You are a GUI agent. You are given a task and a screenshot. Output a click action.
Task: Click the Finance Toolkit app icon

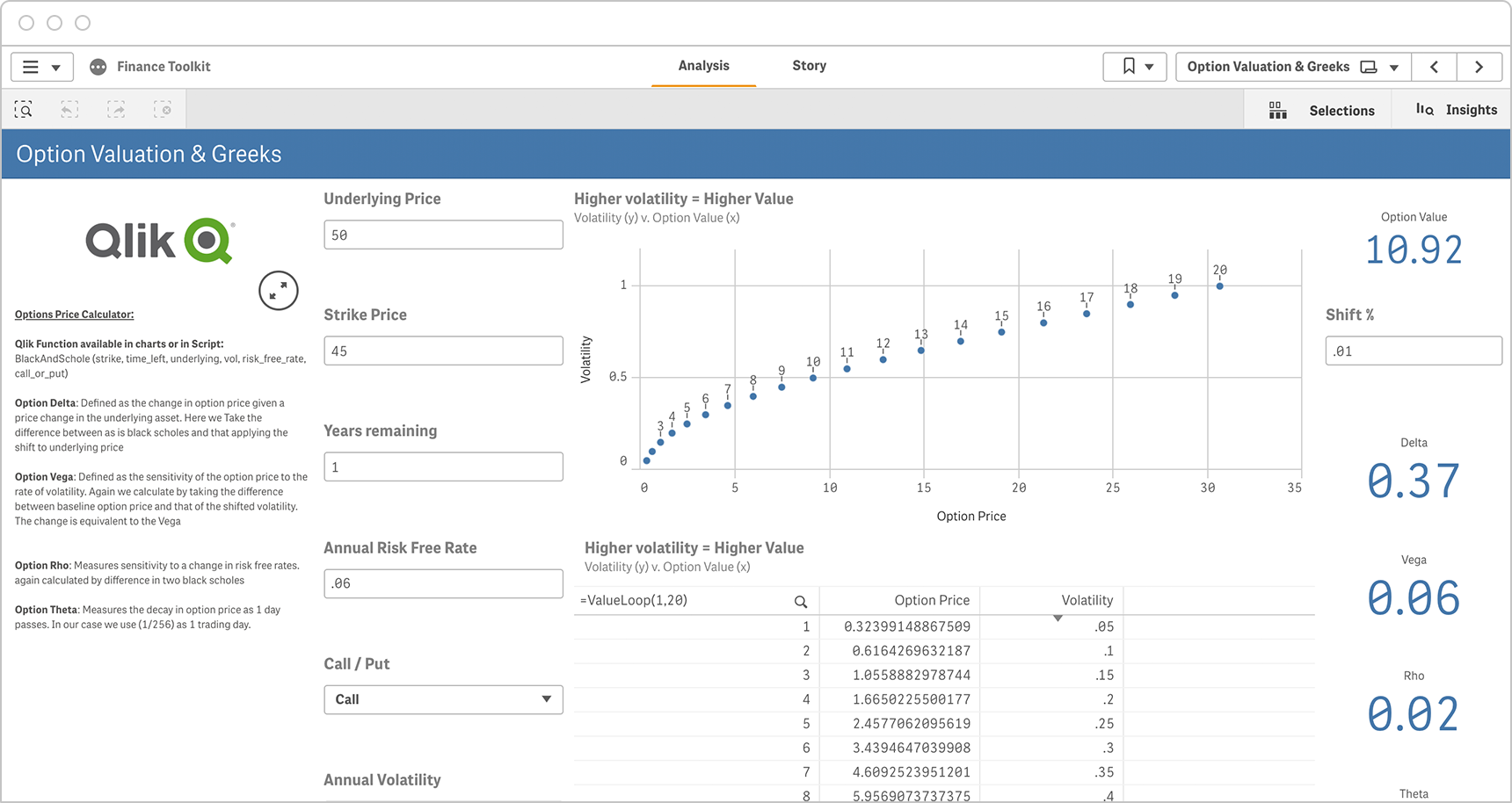pos(98,67)
